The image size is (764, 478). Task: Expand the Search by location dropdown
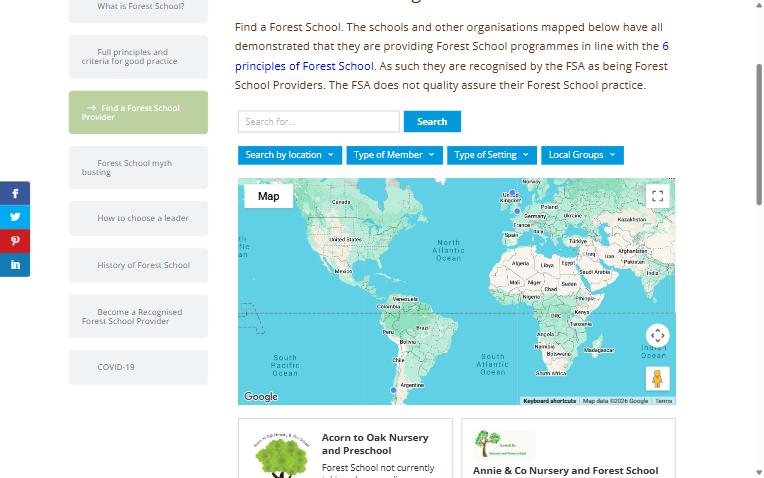tap(290, 155)
